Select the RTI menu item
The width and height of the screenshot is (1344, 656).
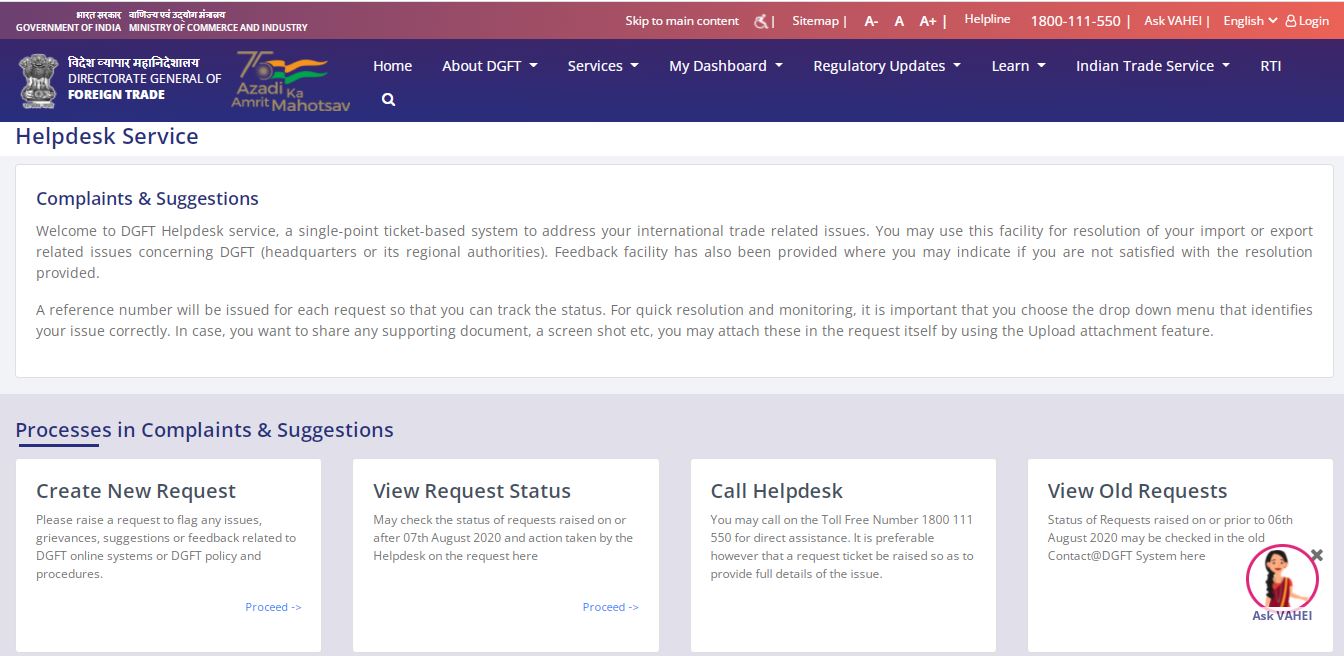[x=1270, y=65]
